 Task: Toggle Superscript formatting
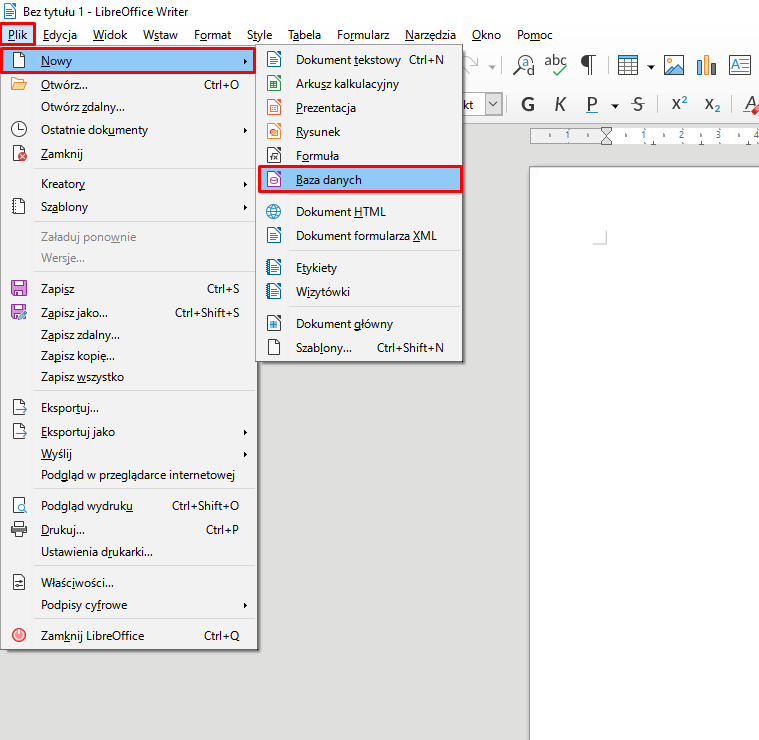(679, 104)
